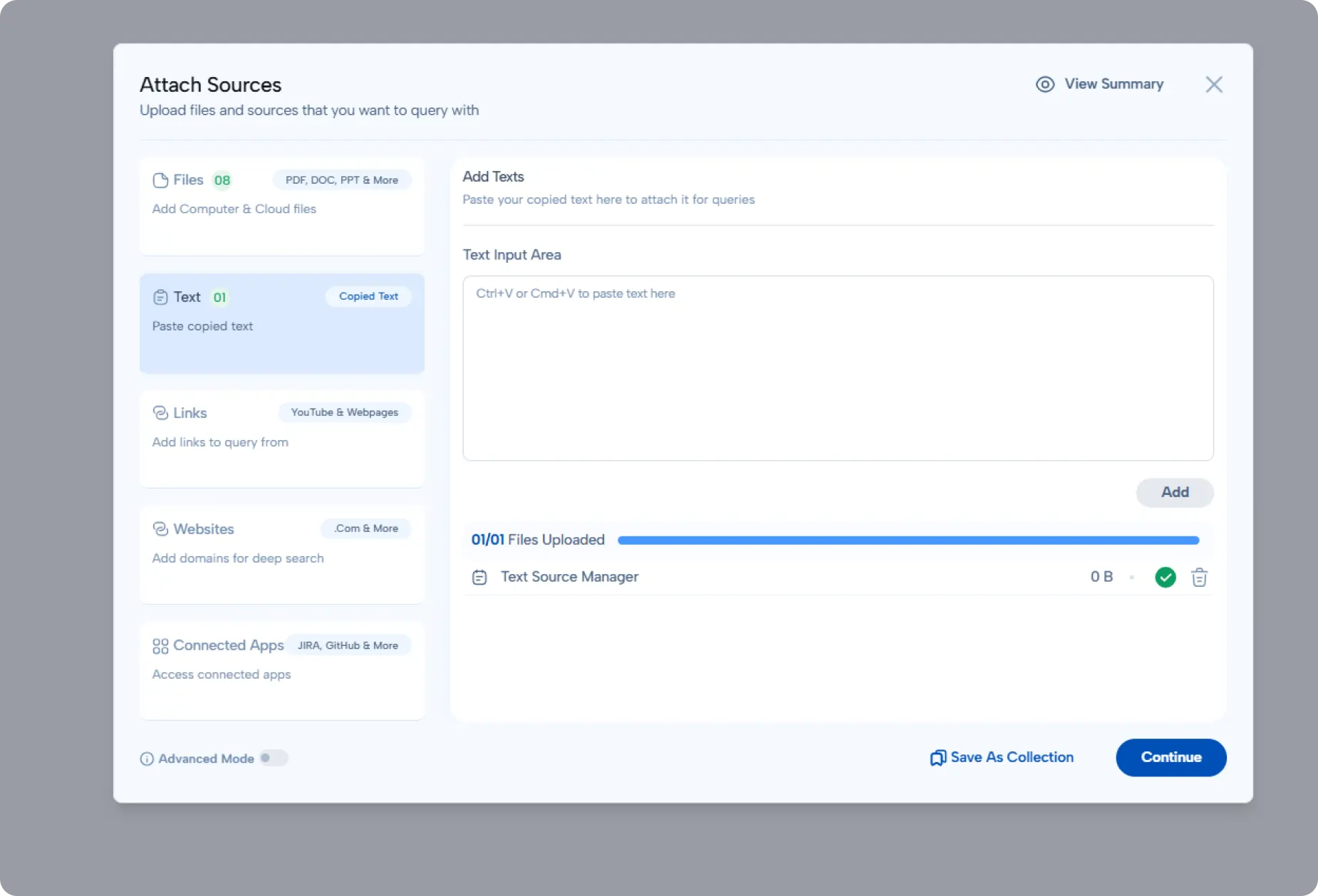Click the Links chain icon
This screenshot has width=1318, height=896.
160,413
